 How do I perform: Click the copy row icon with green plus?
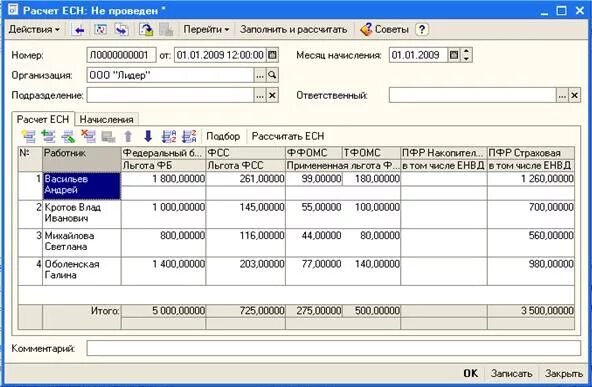tap(48, 136)
